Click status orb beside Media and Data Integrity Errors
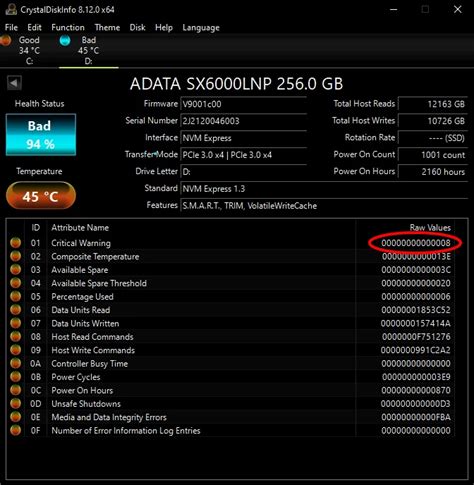 [x=15, y=417]
